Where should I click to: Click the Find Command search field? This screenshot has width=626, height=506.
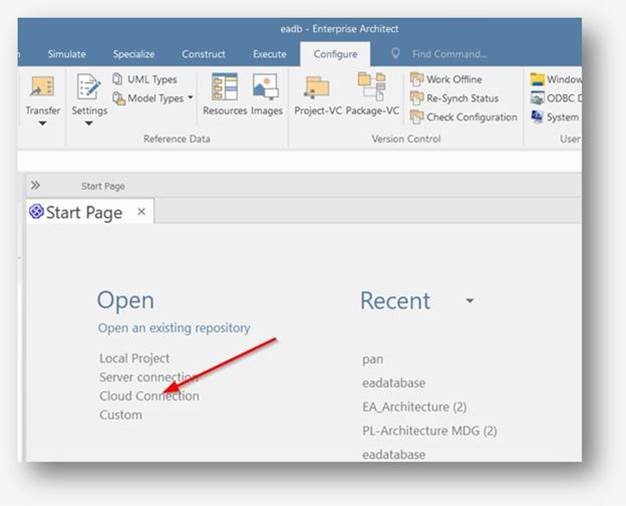[449, 54]
